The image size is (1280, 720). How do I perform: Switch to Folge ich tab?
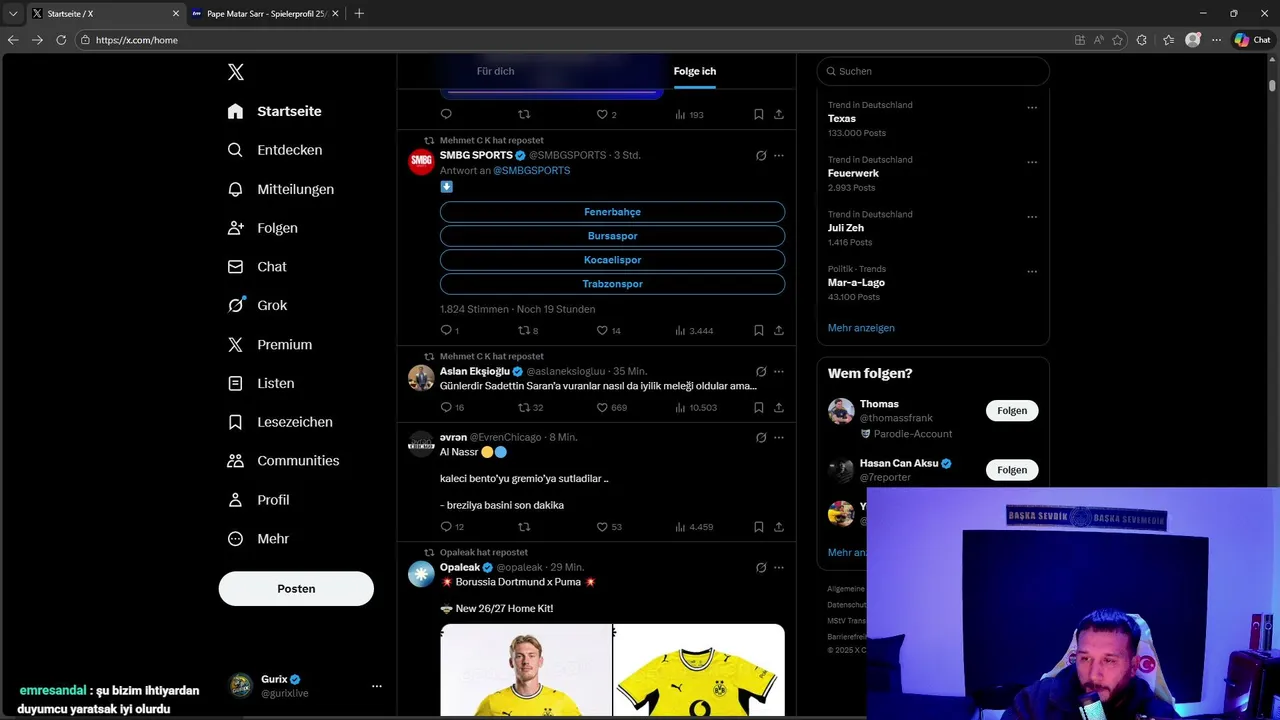point(695,71)
